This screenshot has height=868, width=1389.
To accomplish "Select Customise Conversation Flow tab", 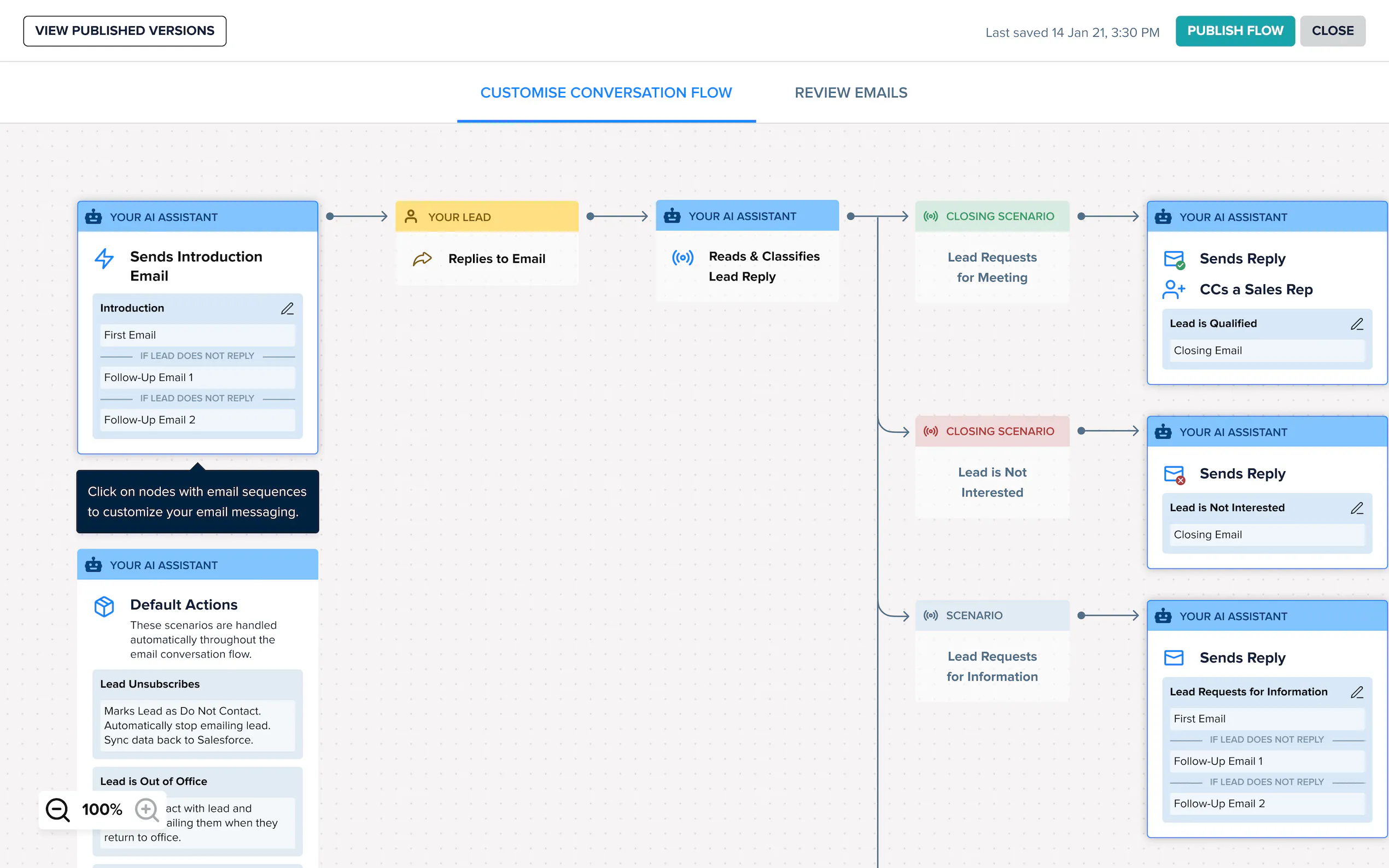I will (606, 92).
